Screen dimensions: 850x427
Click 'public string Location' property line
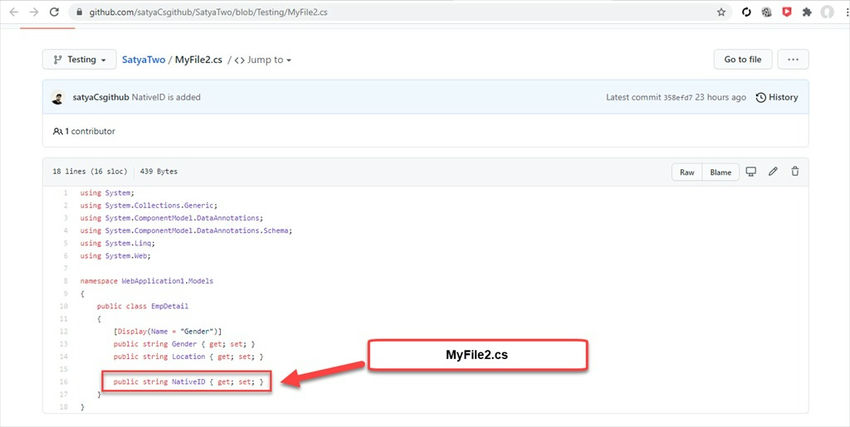pyautogui.click(x=188, y=357)
